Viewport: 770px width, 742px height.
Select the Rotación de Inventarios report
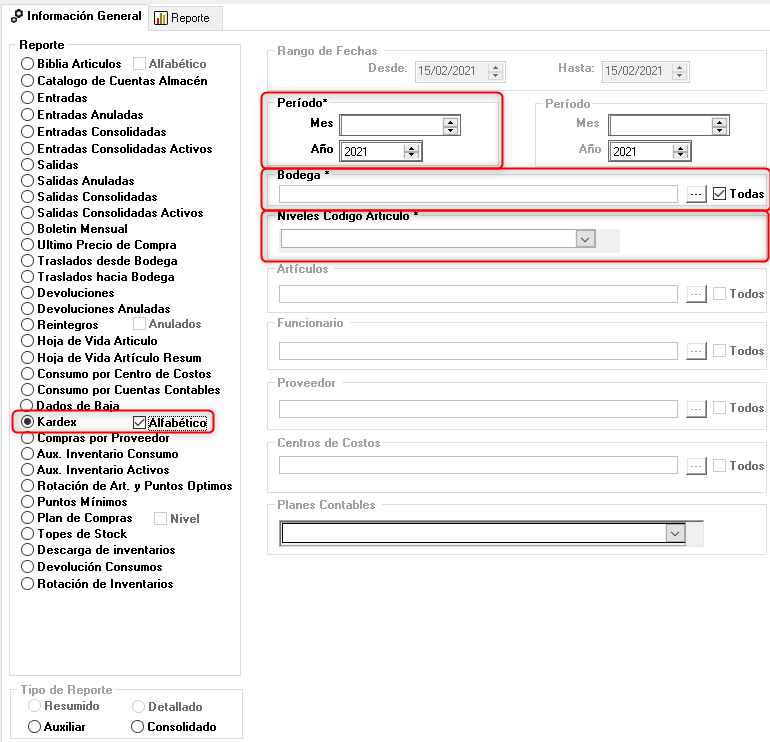tap(27, 584)
